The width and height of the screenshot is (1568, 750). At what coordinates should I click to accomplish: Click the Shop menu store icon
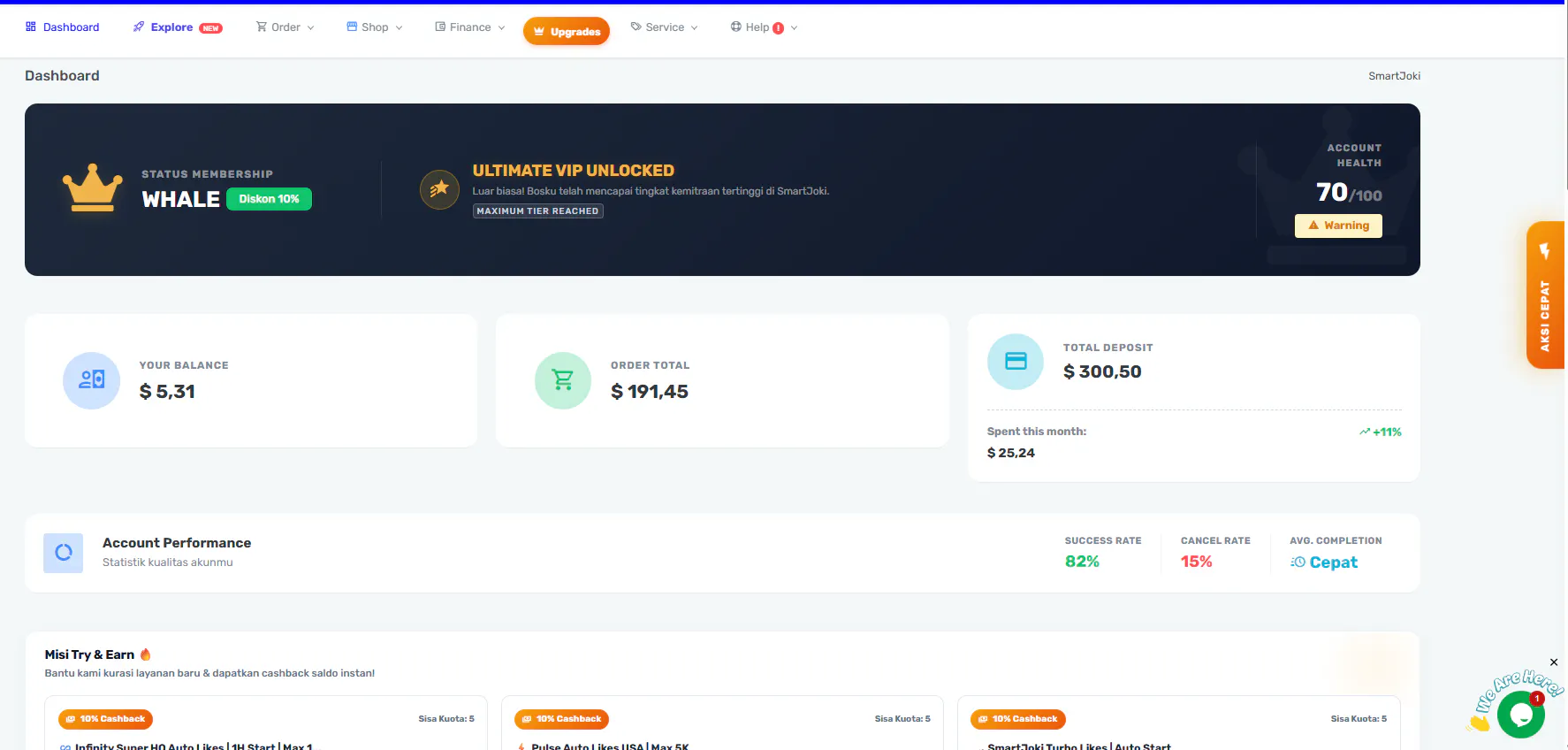coord(352,27)
